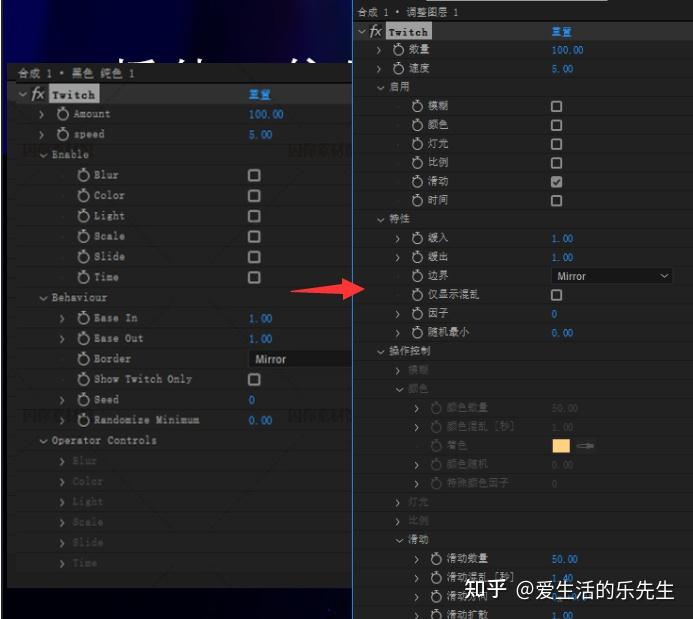This screenshot has height=619, width=693.
Task: Click the Reset link on left Twitch effect
Action: (x=260, y=94)
